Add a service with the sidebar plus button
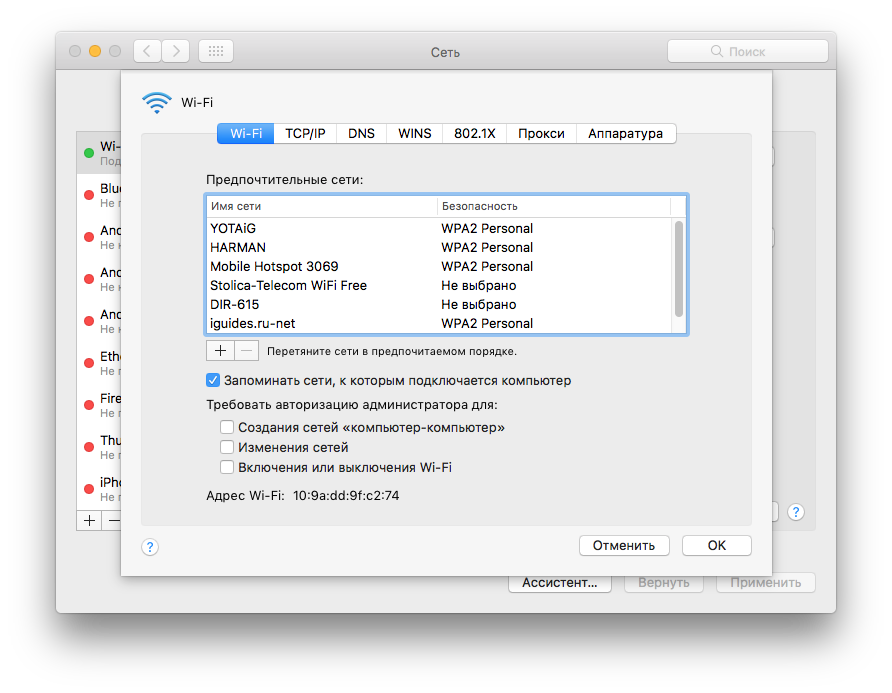The height and width of the screenshot is (693, 892). pos(89,520)
